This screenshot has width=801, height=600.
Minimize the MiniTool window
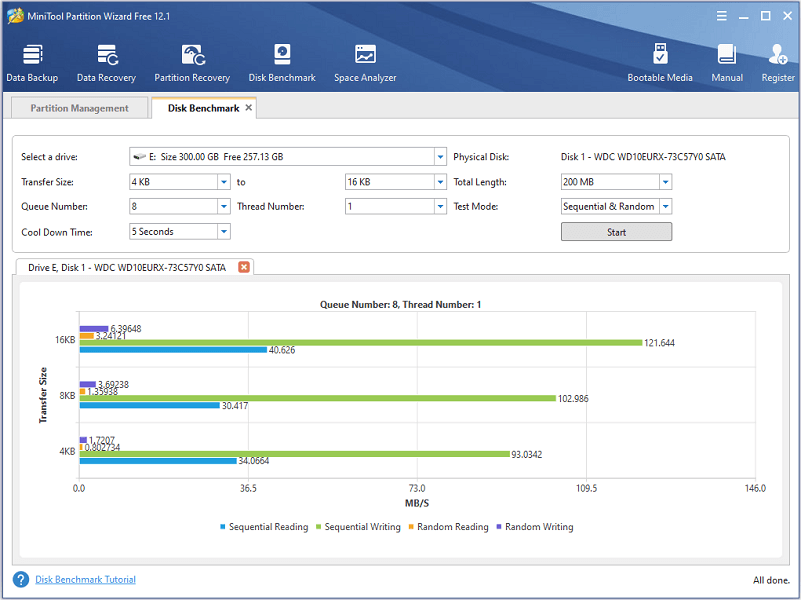point(744,17)
